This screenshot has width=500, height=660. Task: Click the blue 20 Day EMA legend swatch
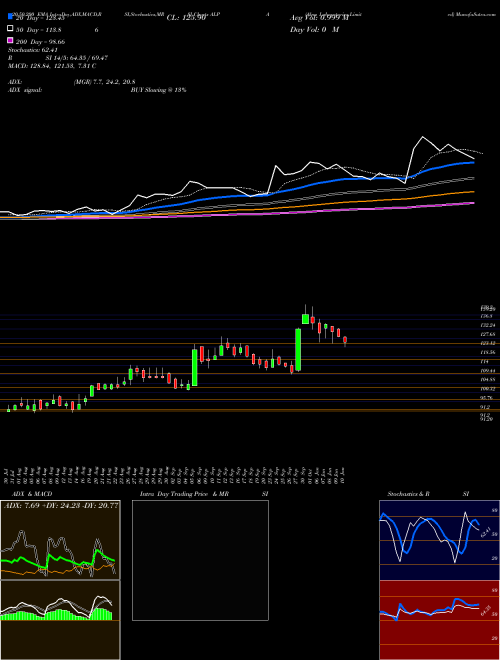(11, 17)
